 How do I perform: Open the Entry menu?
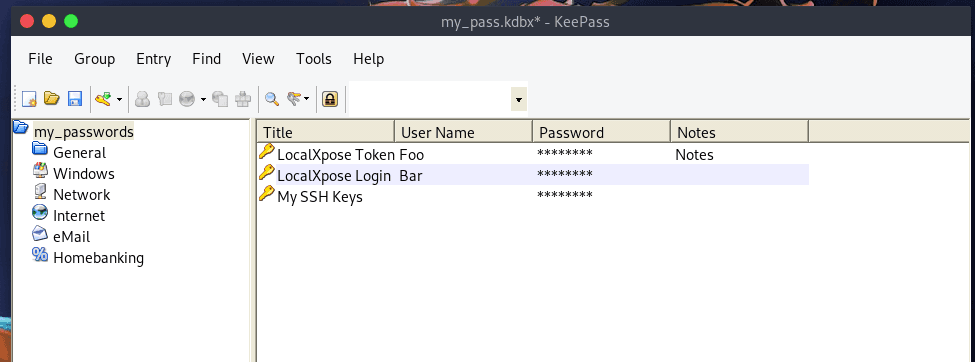click(154, 59)
